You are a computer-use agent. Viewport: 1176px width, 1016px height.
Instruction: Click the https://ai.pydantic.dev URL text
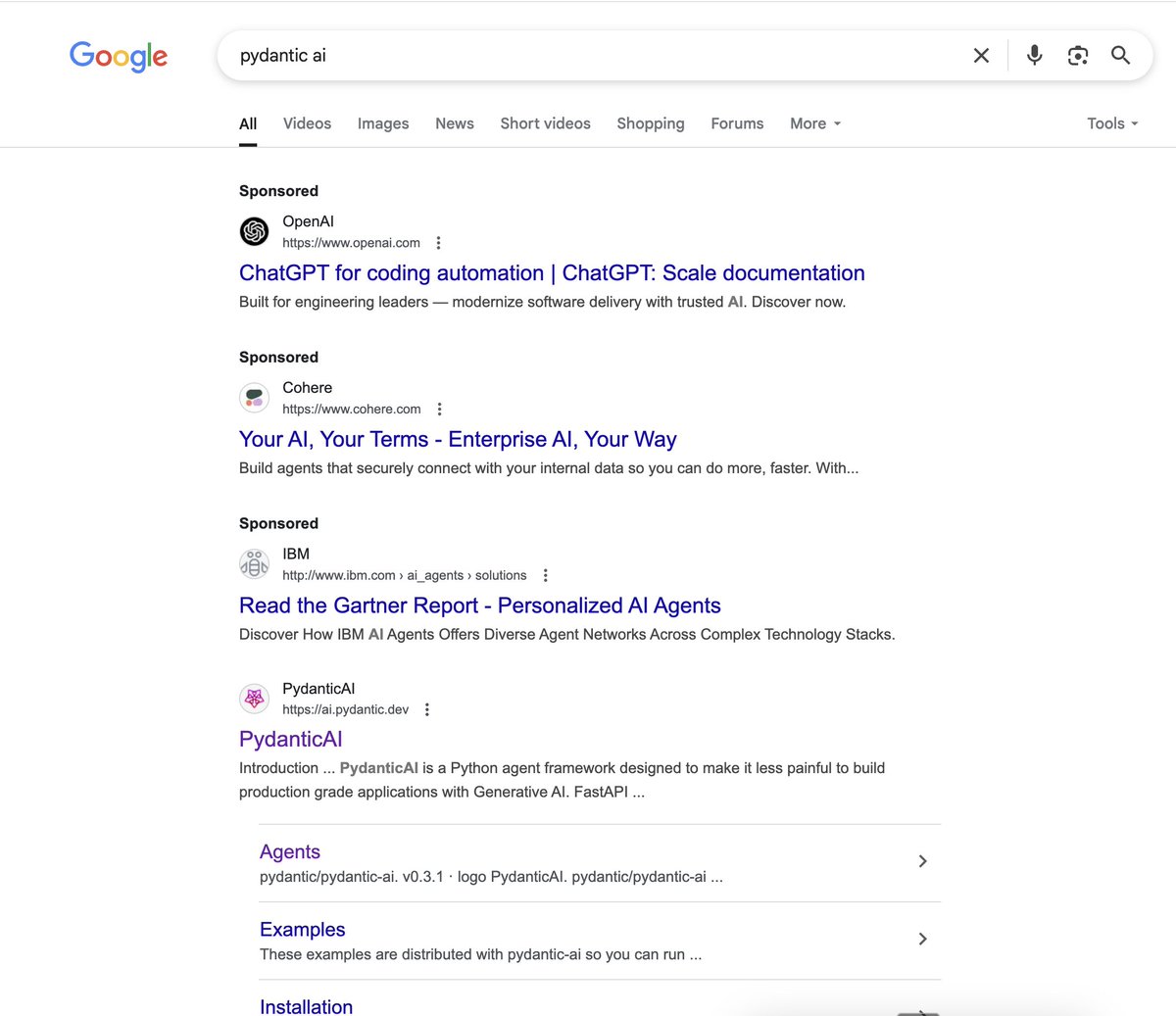click(x=346, y=710)
